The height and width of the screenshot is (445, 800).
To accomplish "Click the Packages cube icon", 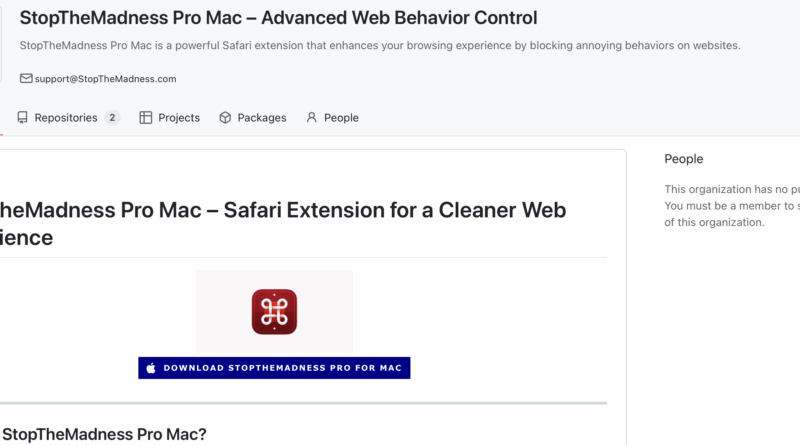I will point(225,118).
